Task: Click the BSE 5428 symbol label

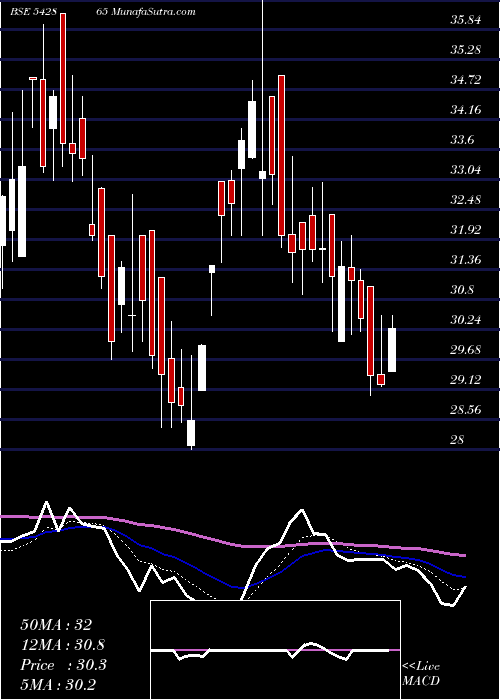Action: pyautogui.click(x=34, y=12)
